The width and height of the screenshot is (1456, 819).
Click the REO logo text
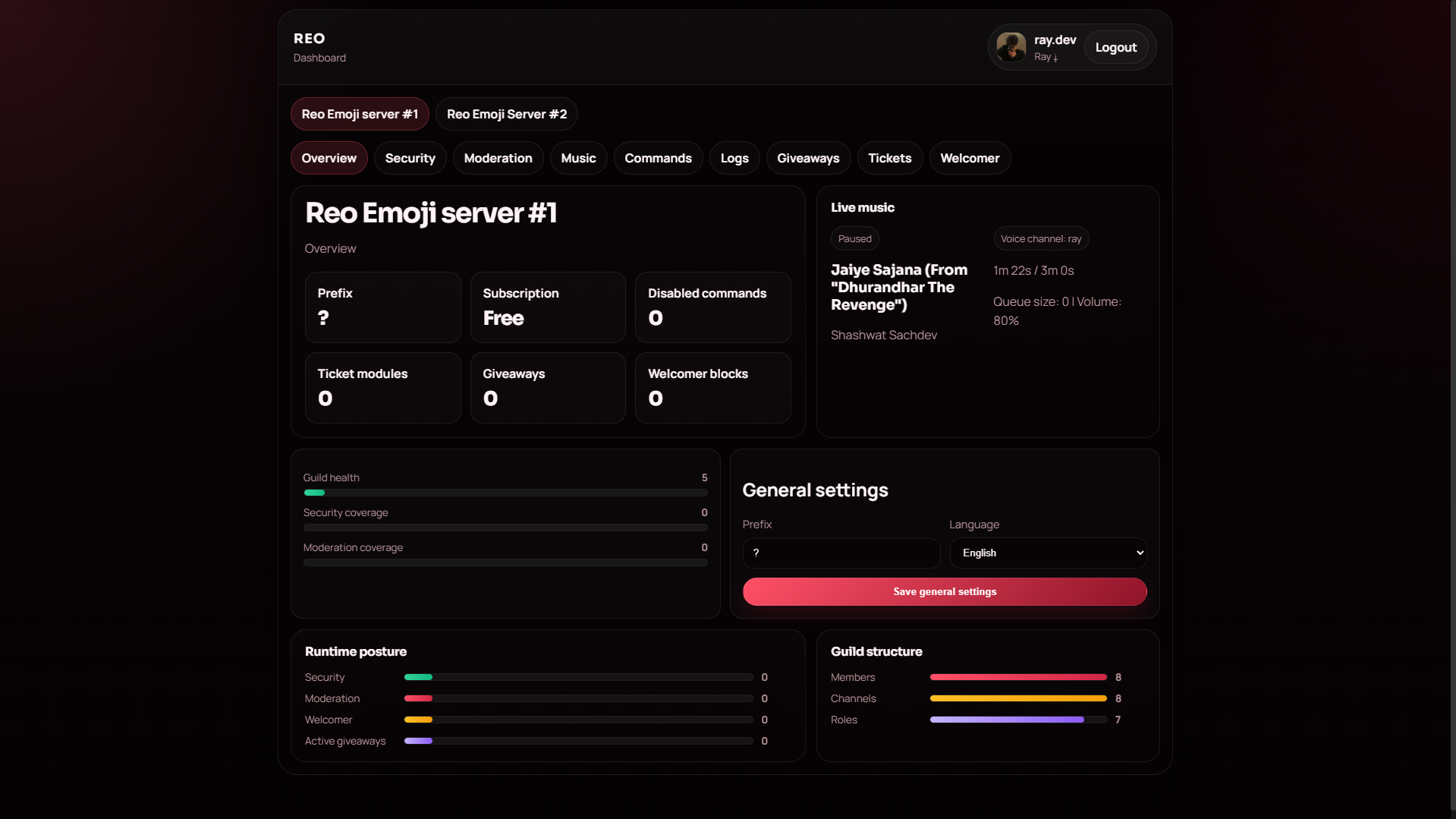point(309,39)
